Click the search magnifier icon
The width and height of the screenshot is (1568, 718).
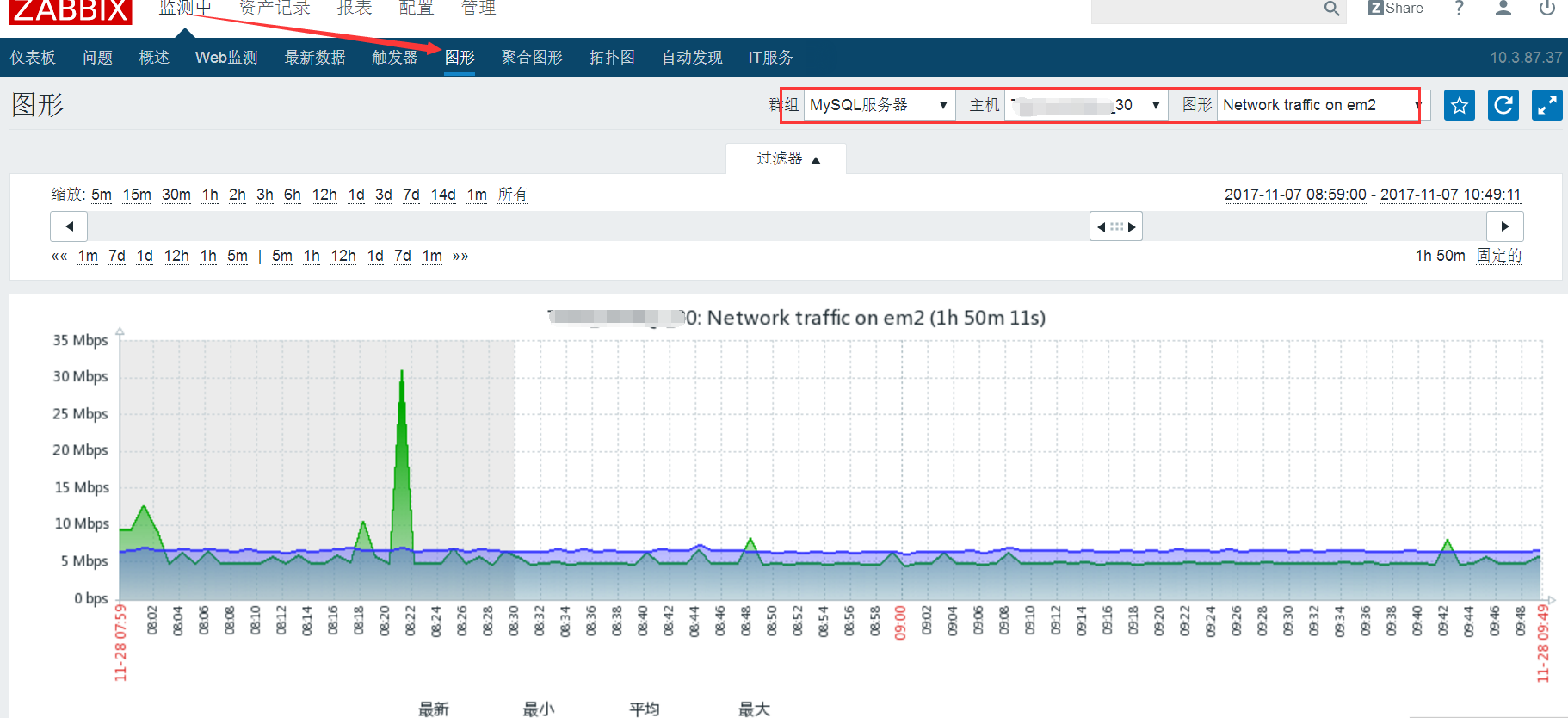pyautogui.click(x=1331, y=9)
